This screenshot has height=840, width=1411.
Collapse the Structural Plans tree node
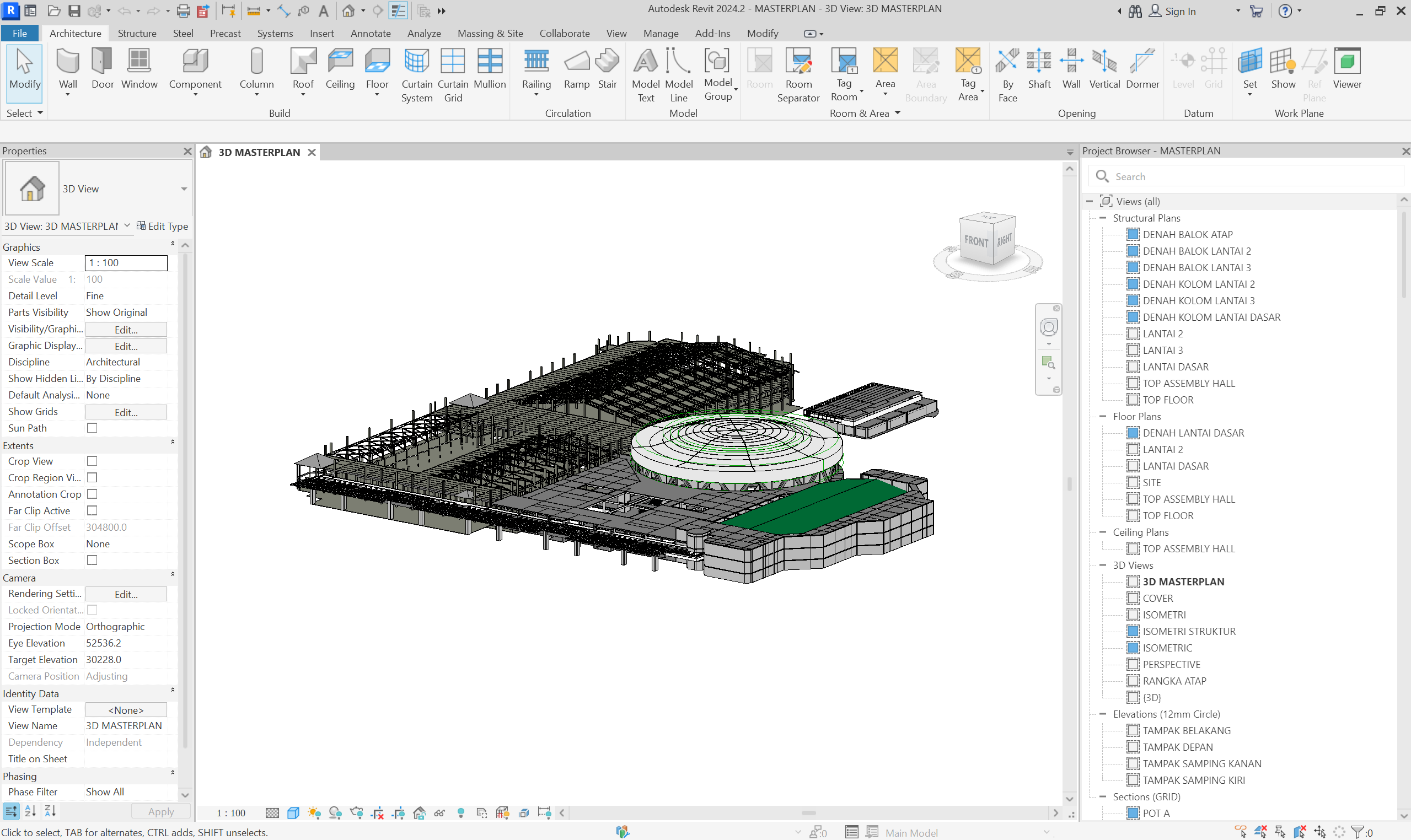pos(1102,218)
